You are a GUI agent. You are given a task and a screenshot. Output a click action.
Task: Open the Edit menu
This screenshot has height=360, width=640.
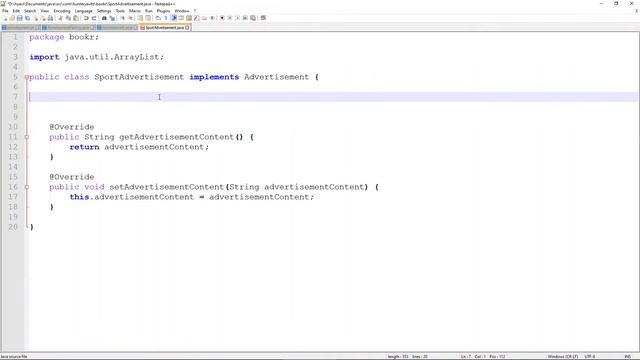tap(16, 11)
